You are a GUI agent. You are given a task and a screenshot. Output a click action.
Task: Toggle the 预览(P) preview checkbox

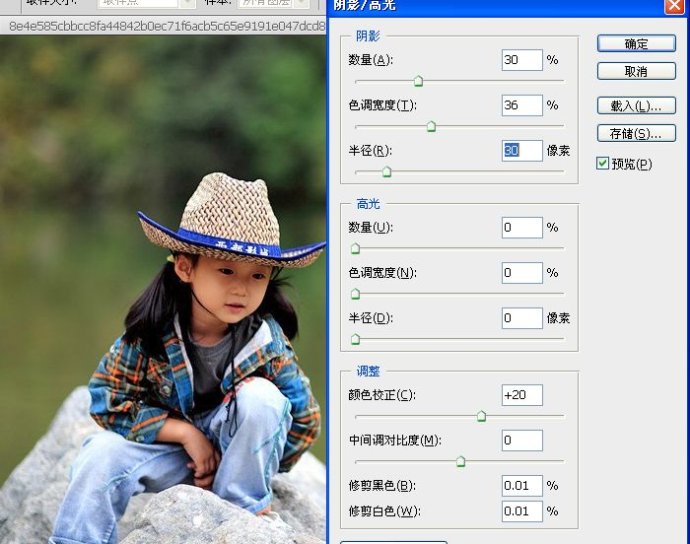point(602,163)
